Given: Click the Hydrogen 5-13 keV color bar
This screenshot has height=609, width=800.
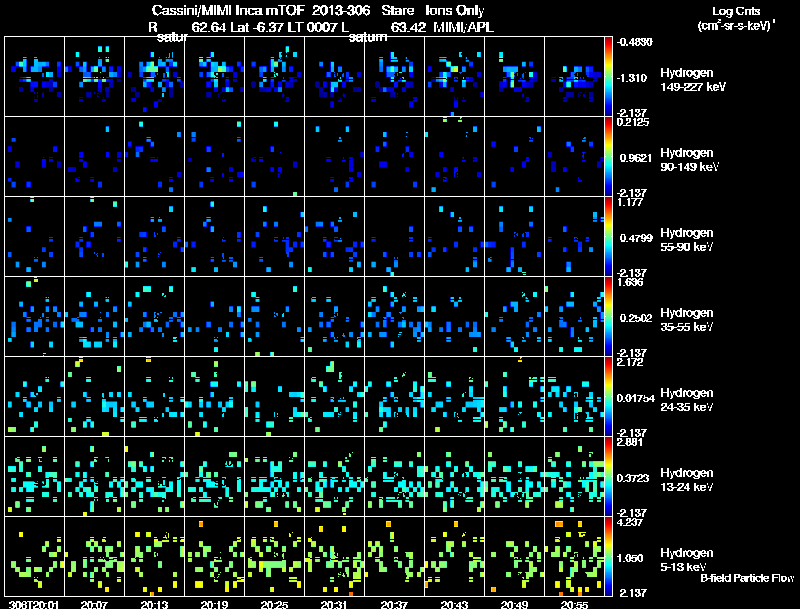Looking at the screenshot, I should (610, 556).
